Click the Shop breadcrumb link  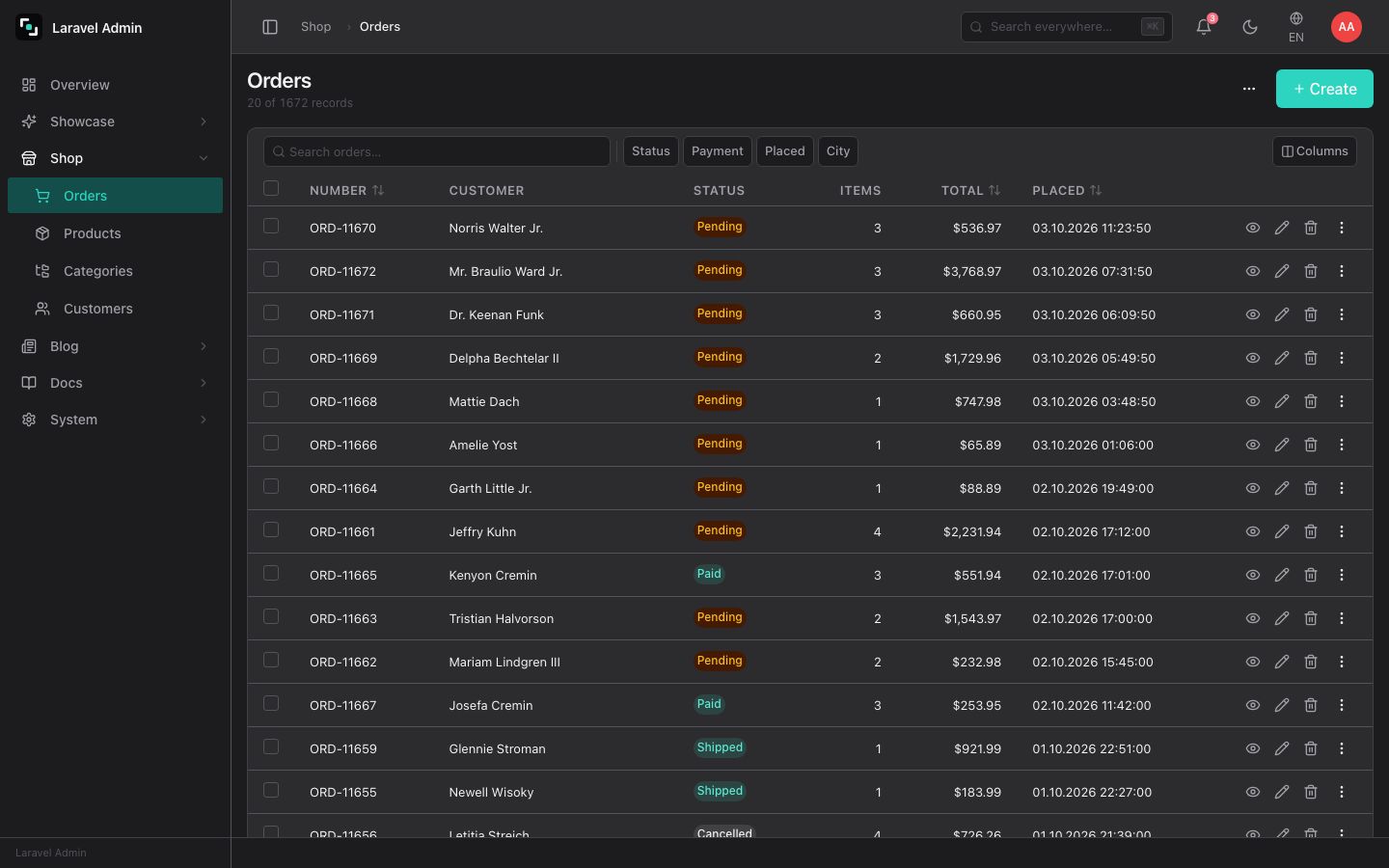pos(316,27)
